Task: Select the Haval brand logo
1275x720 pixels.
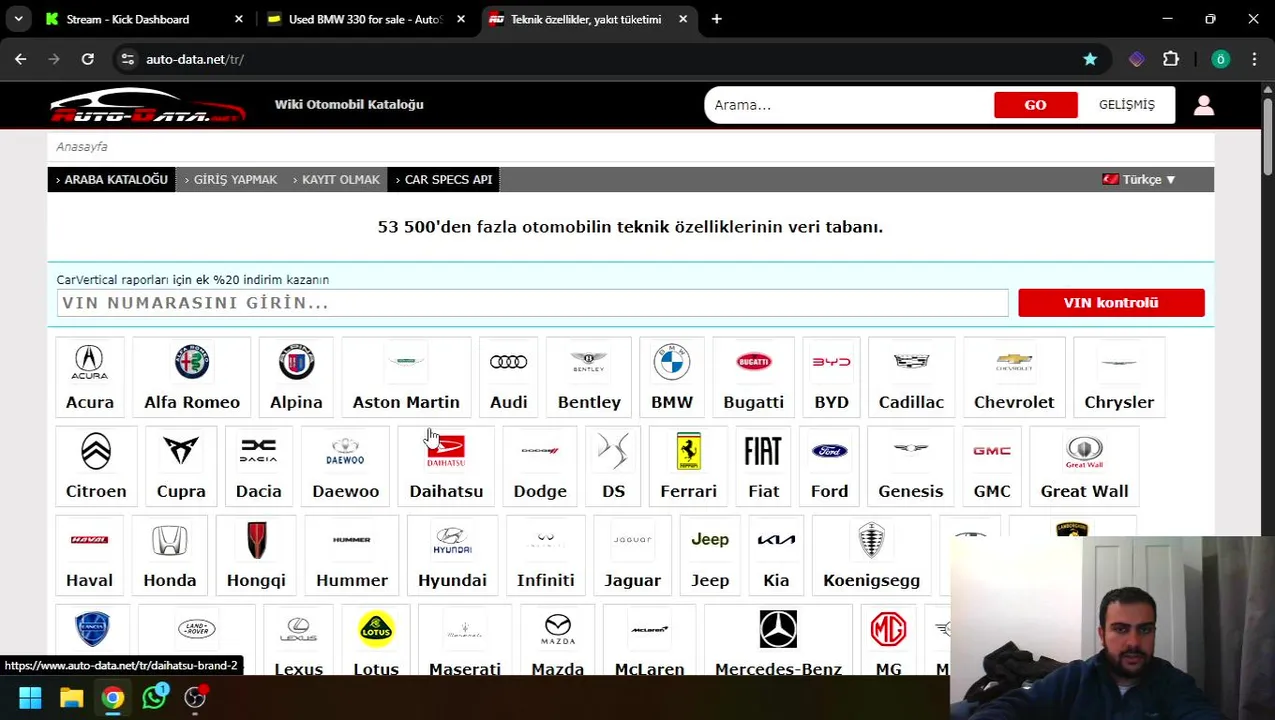Action: pos(89,540)
